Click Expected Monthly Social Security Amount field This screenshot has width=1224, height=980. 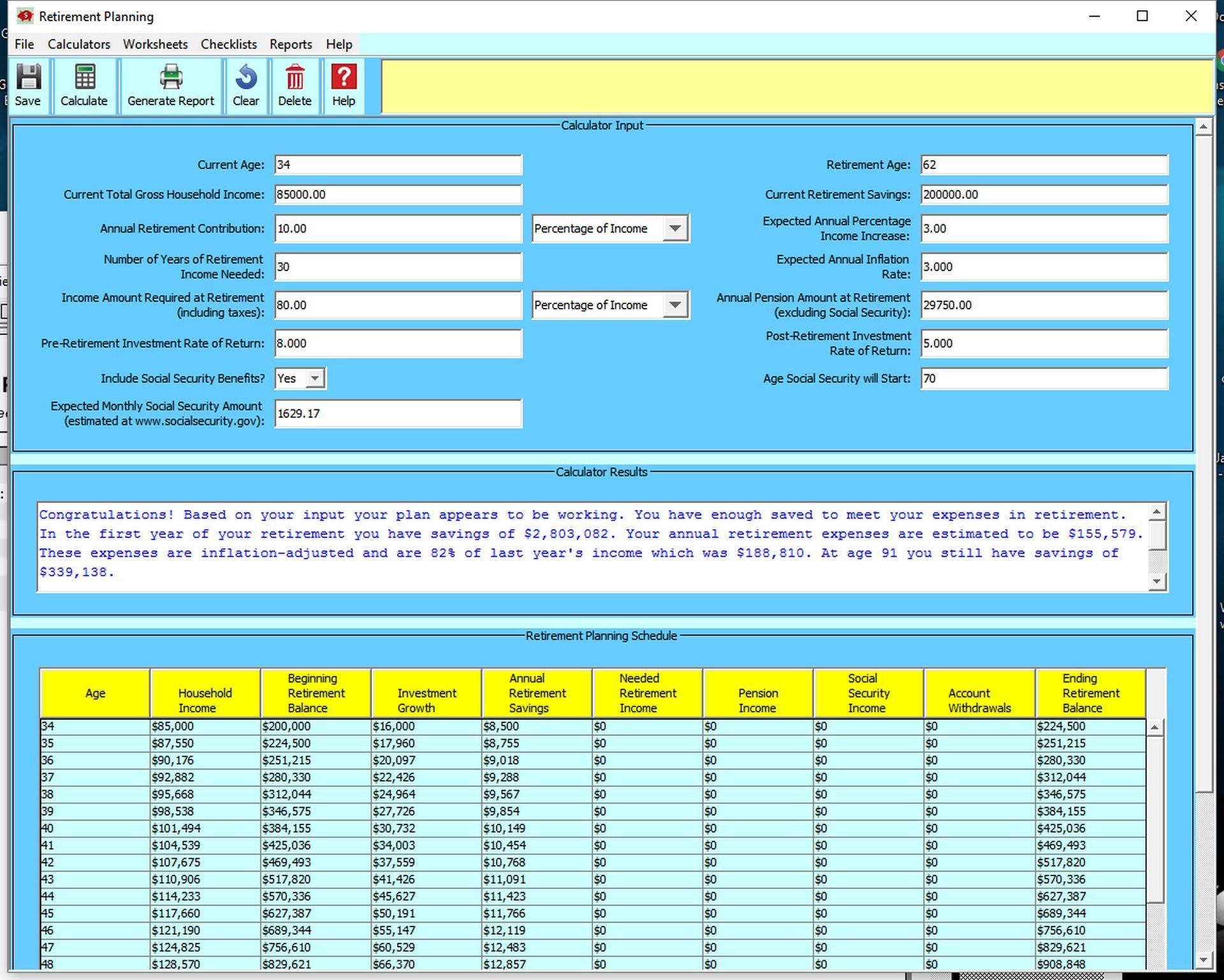coord(398,413)
